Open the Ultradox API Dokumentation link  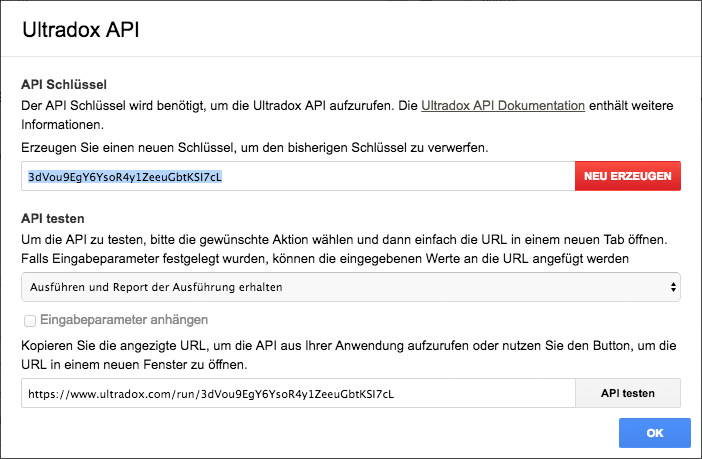click(503, 106)
